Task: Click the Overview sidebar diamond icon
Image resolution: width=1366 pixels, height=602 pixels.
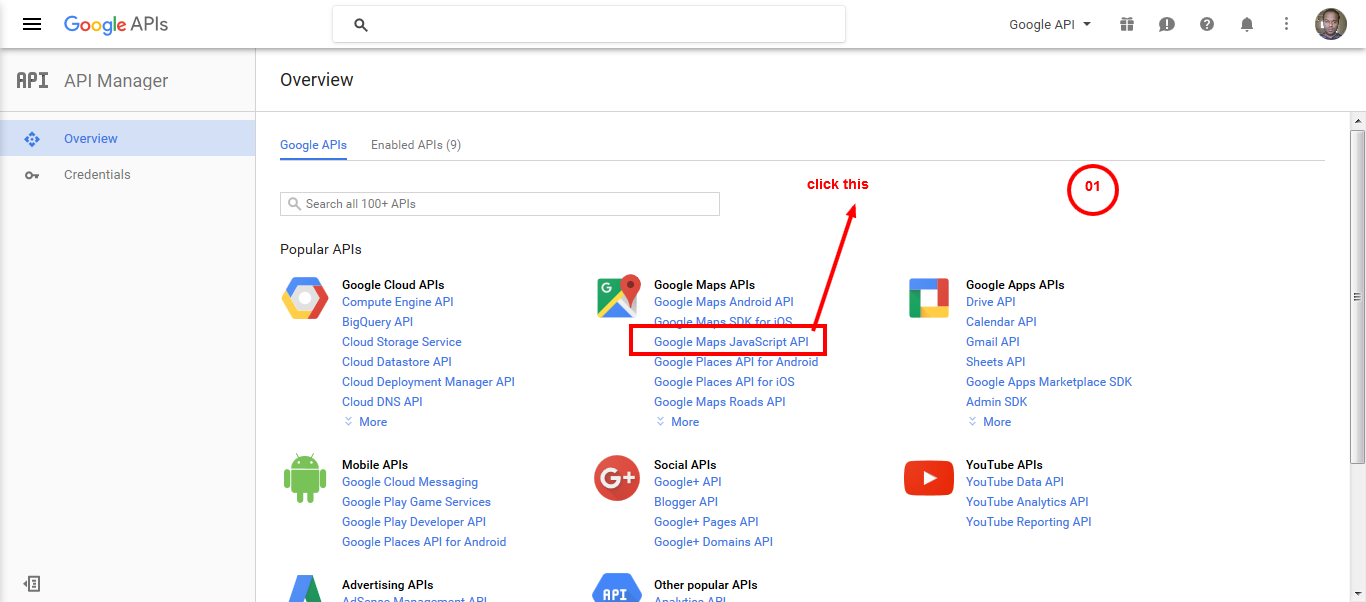Action: [x=32, y=139]
